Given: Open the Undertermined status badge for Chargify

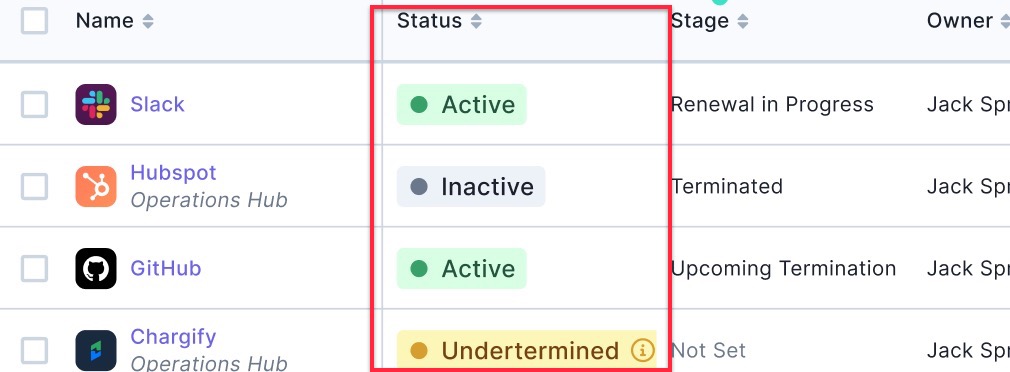Looking at the screenshot, I should pos(526,351).
